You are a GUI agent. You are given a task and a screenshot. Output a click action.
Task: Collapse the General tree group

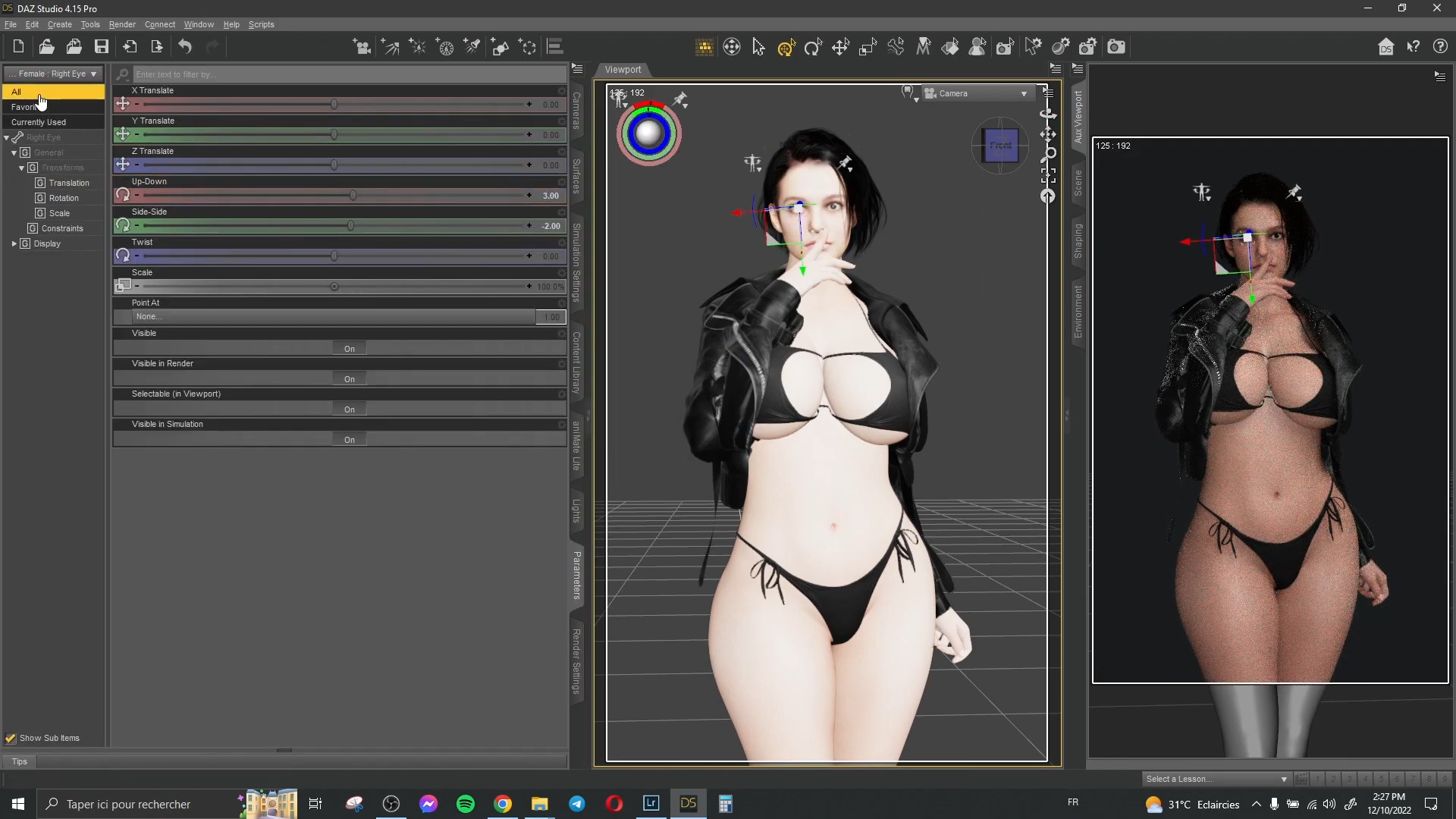(14, 153)
